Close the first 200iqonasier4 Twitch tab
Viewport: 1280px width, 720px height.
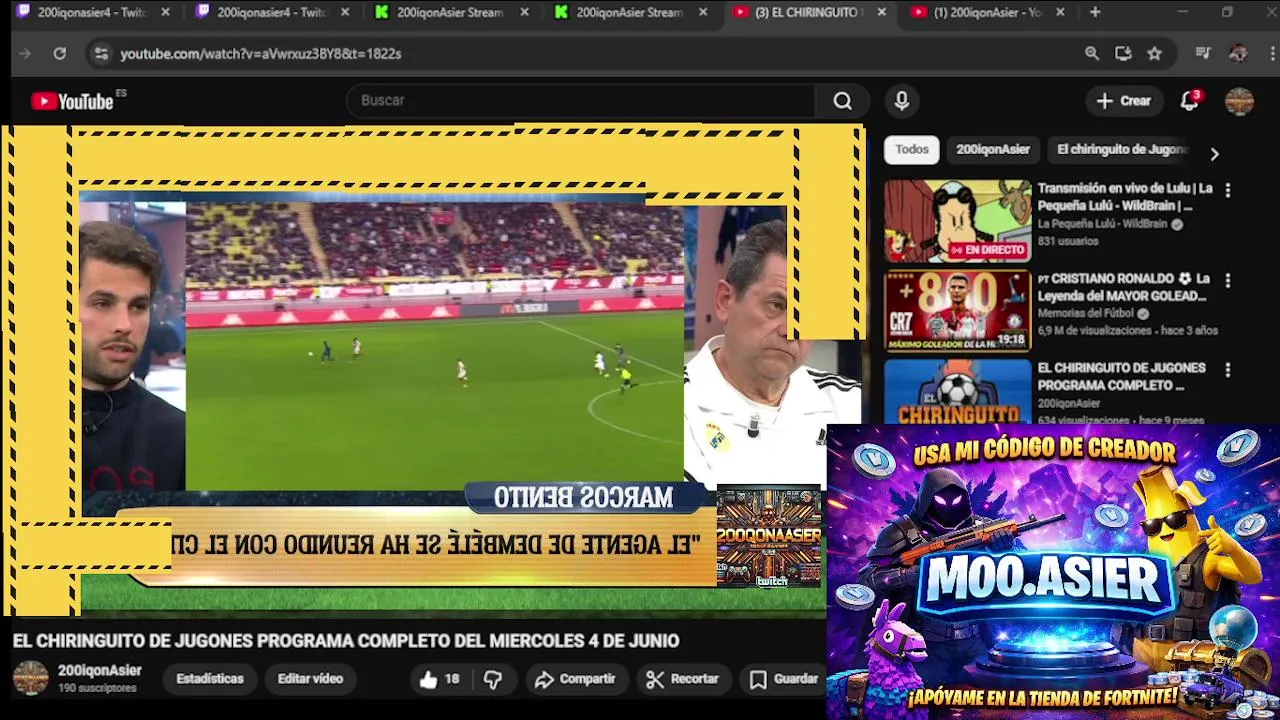tap(165, 13)
